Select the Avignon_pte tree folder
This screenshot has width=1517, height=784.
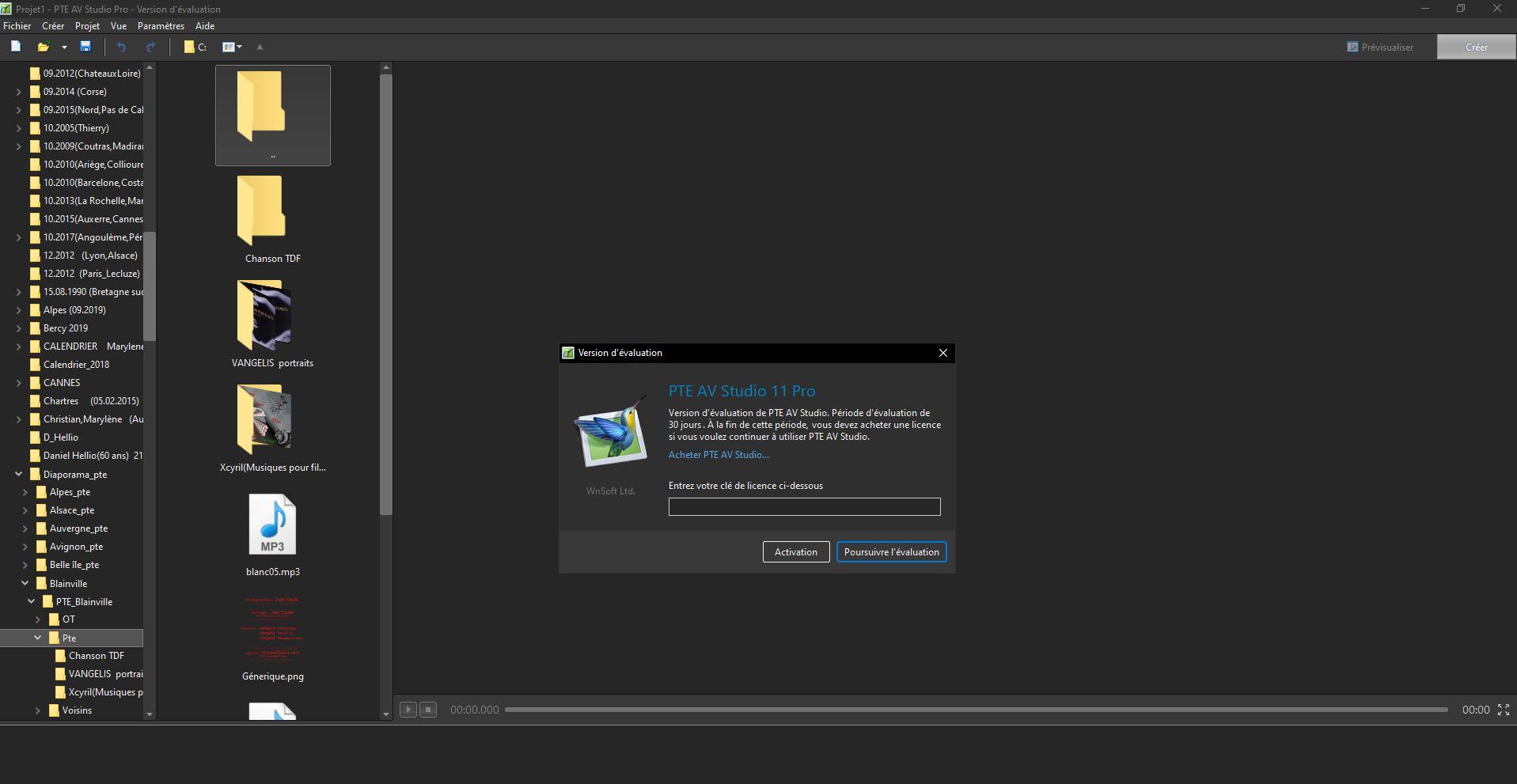coord(70,547)
